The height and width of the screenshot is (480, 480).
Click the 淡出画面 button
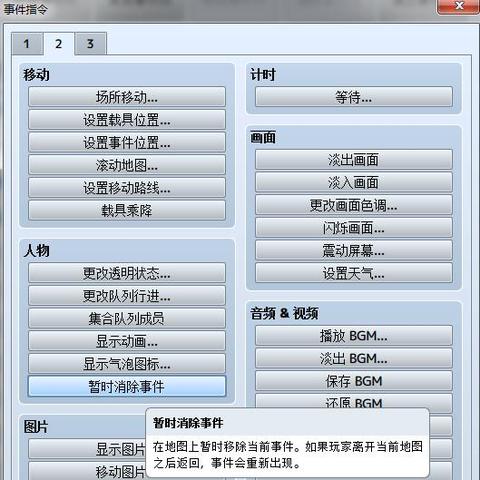354,160
